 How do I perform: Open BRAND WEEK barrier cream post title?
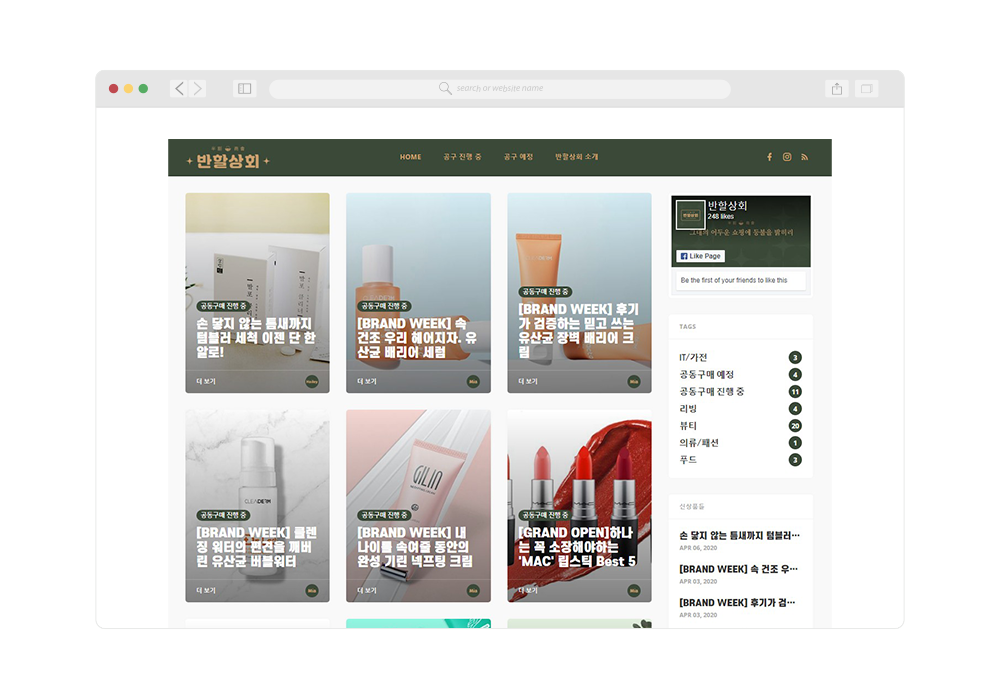578,330
